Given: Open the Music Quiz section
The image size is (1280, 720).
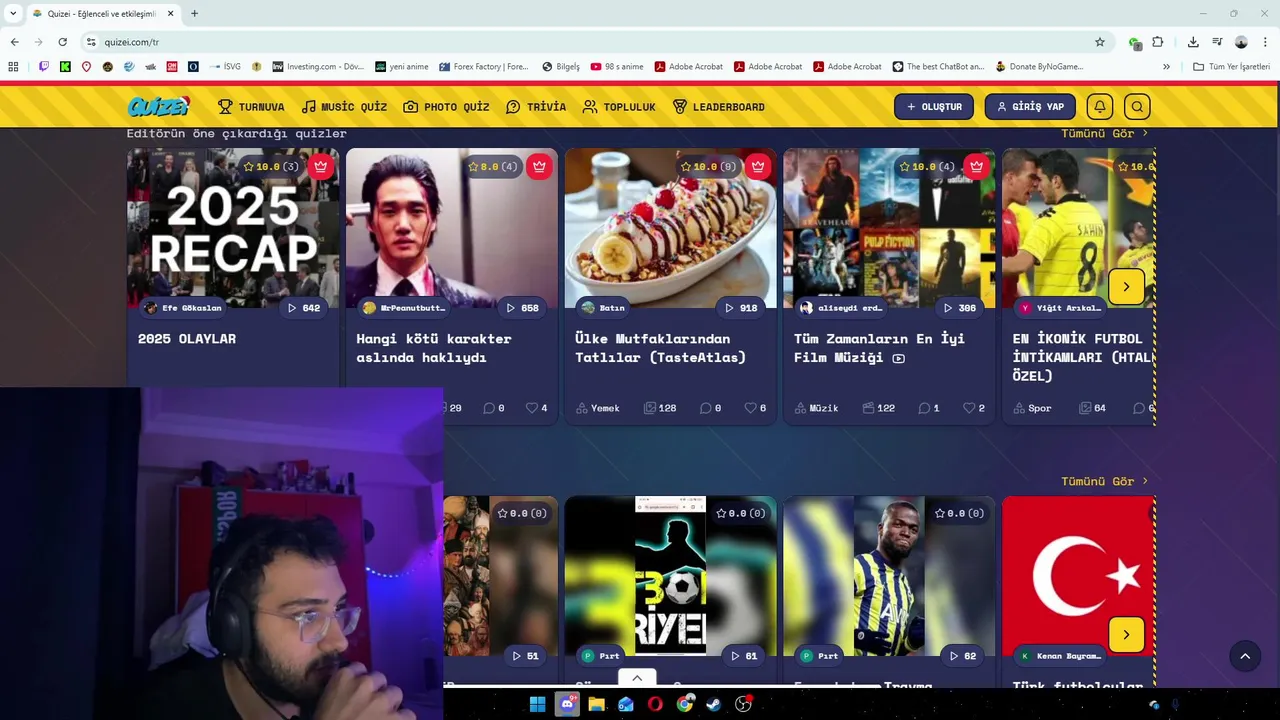Looking at the screenshot, I should 344,107.
